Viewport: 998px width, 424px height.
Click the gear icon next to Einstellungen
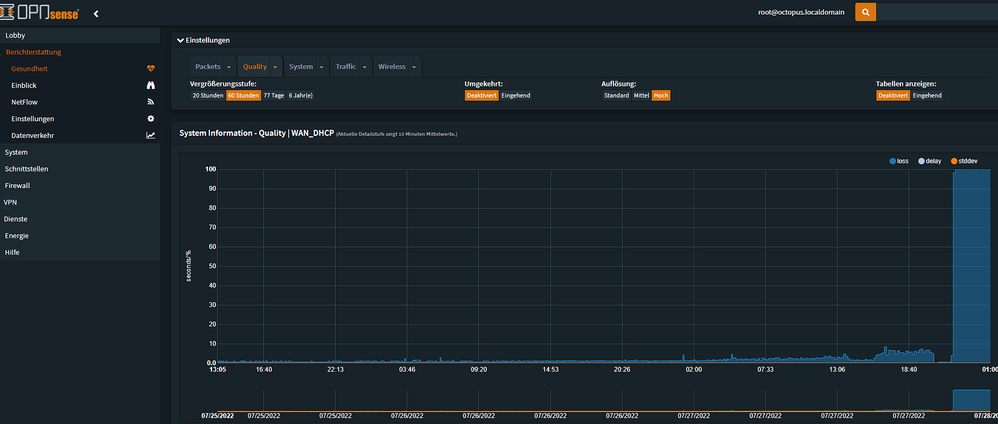coord(151,118)
